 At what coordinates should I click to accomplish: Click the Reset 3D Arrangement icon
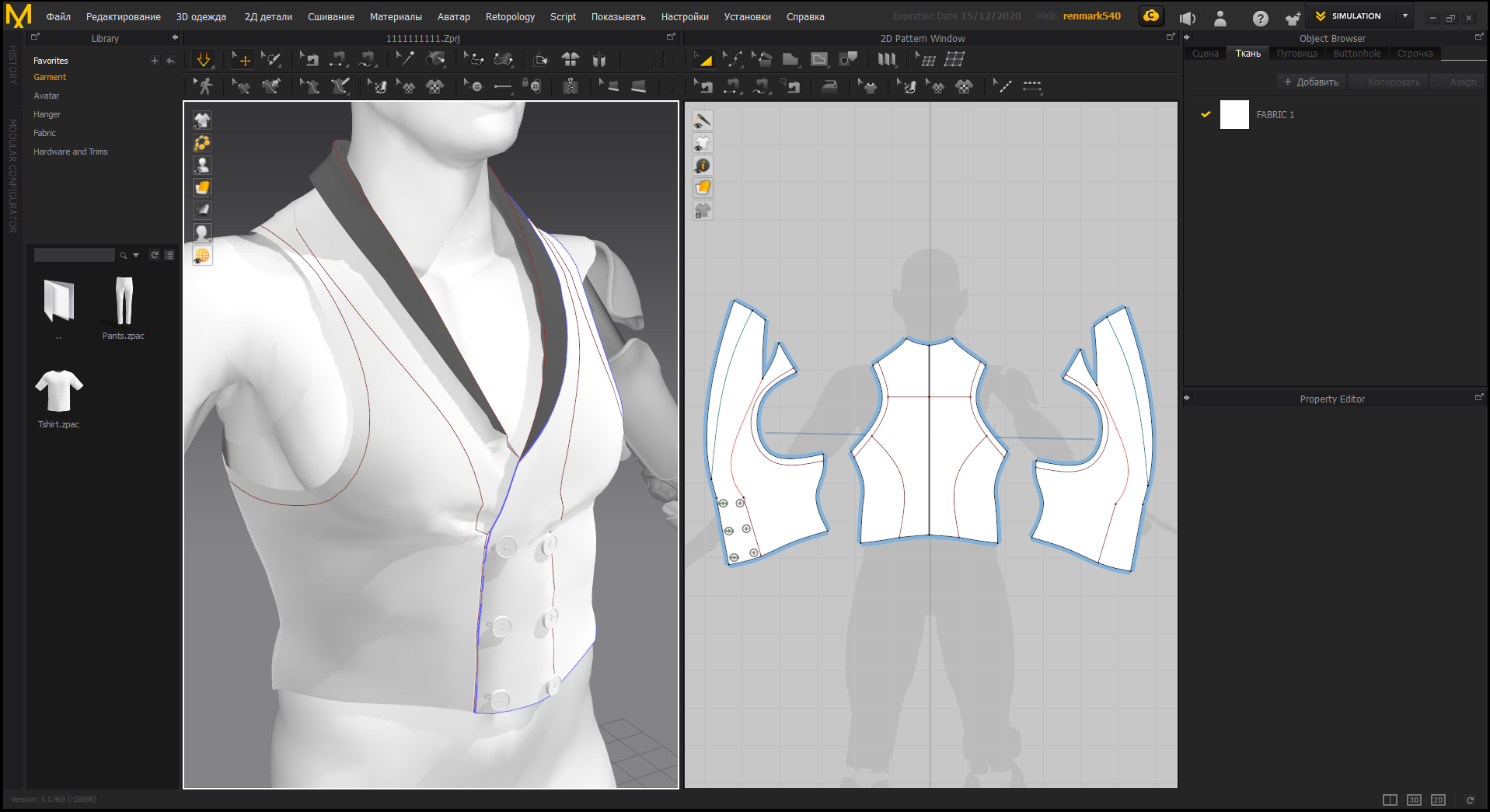(x=542, y=60)
